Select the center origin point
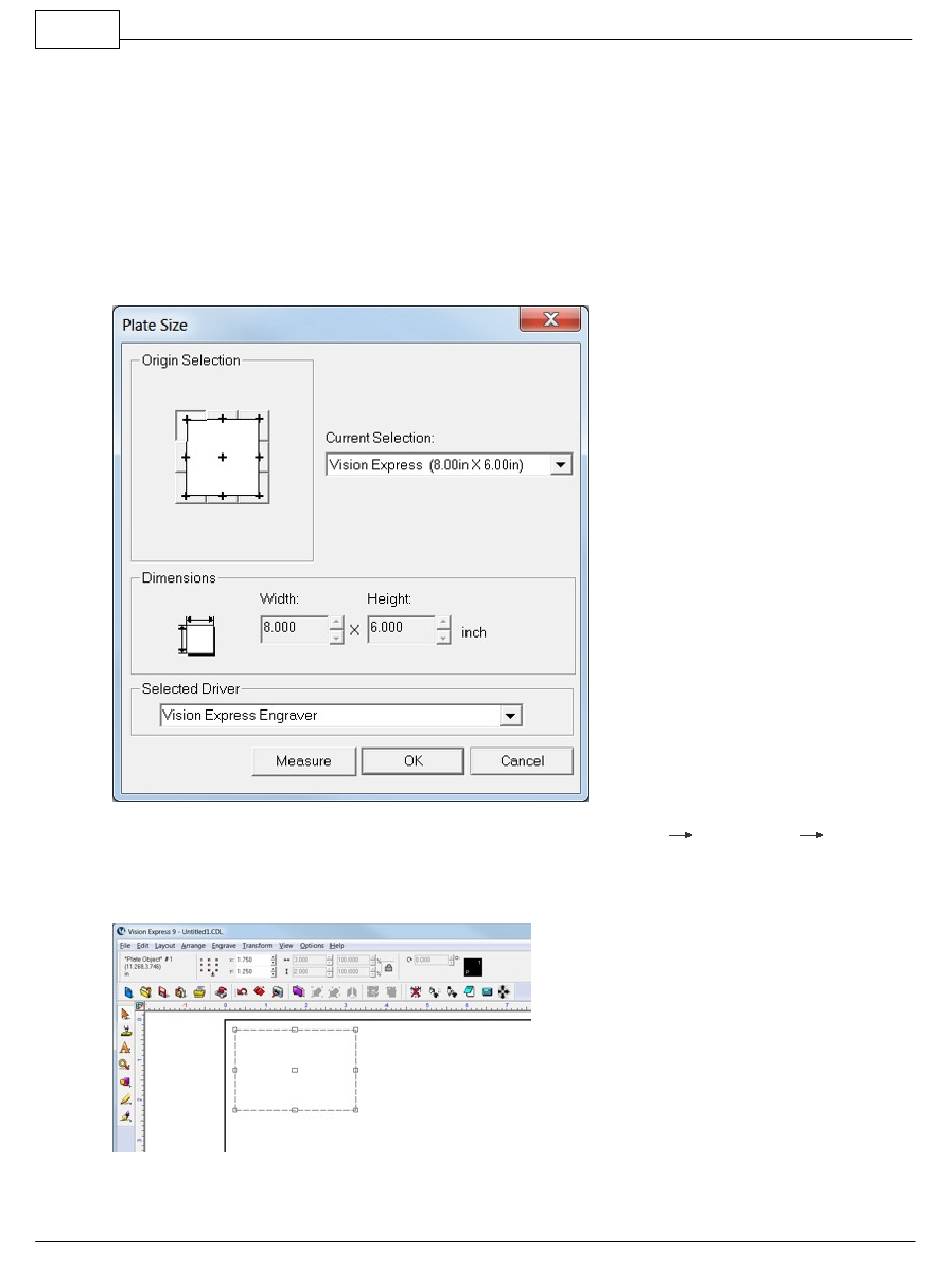 (x=222, y=457)
